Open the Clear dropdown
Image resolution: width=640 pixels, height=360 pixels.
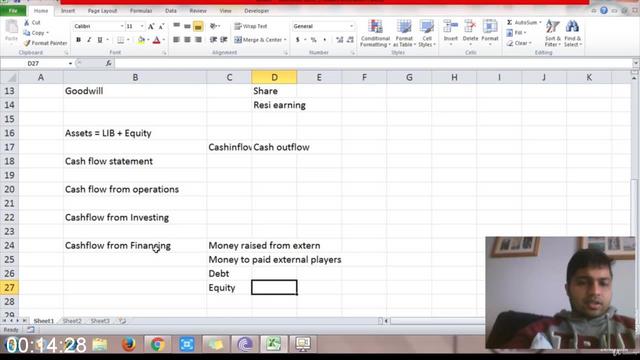pos(519,43)
